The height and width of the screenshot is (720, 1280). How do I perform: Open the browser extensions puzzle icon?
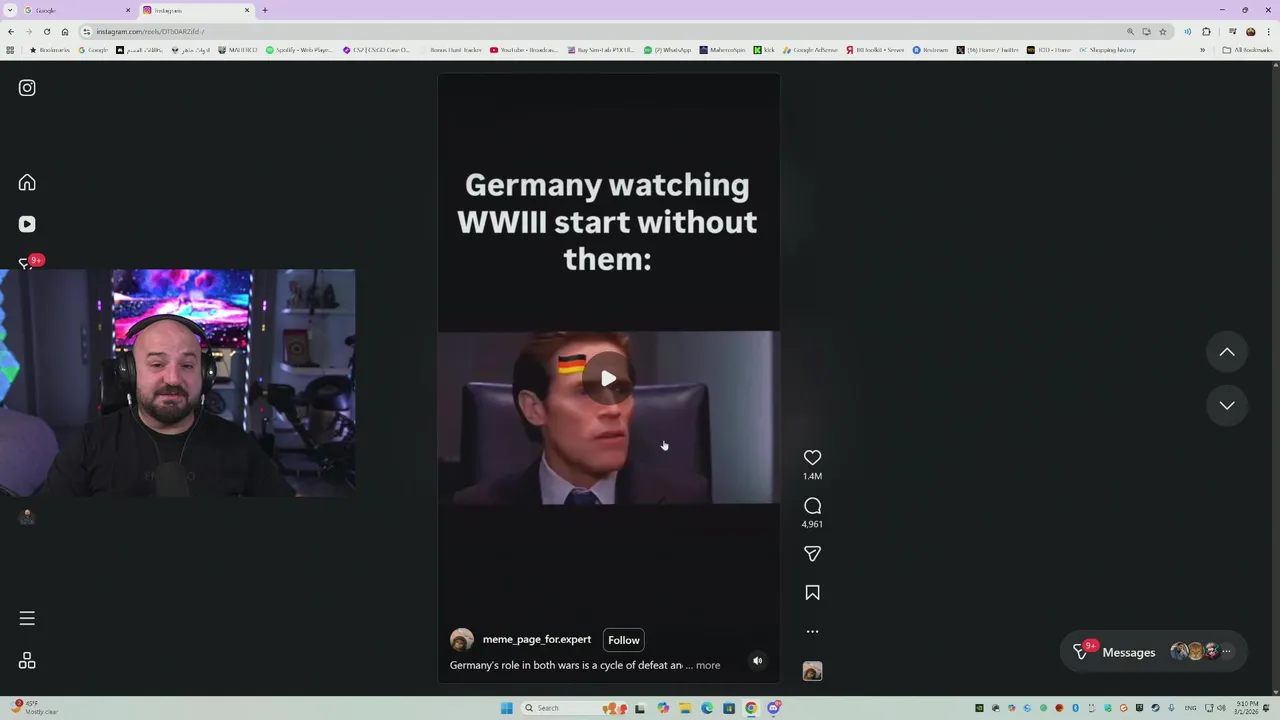tap(1206, 31)
